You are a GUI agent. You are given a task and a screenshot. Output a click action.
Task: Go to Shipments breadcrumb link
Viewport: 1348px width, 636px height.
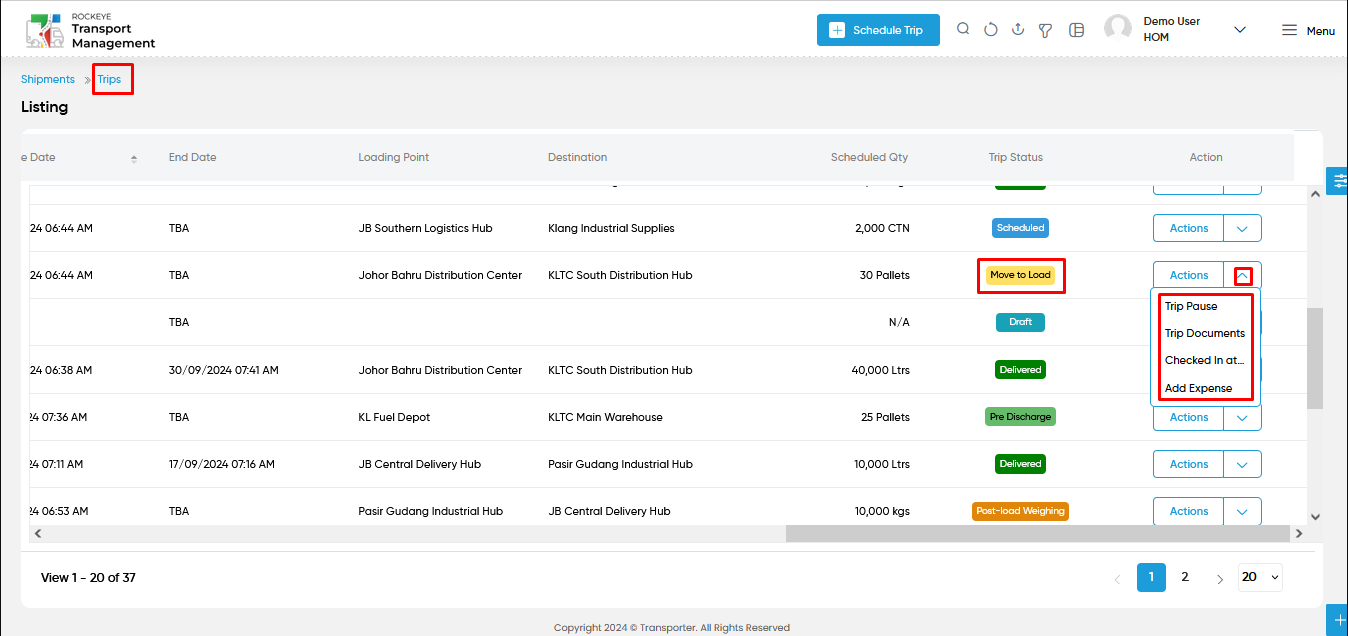(x=48, y=79)
